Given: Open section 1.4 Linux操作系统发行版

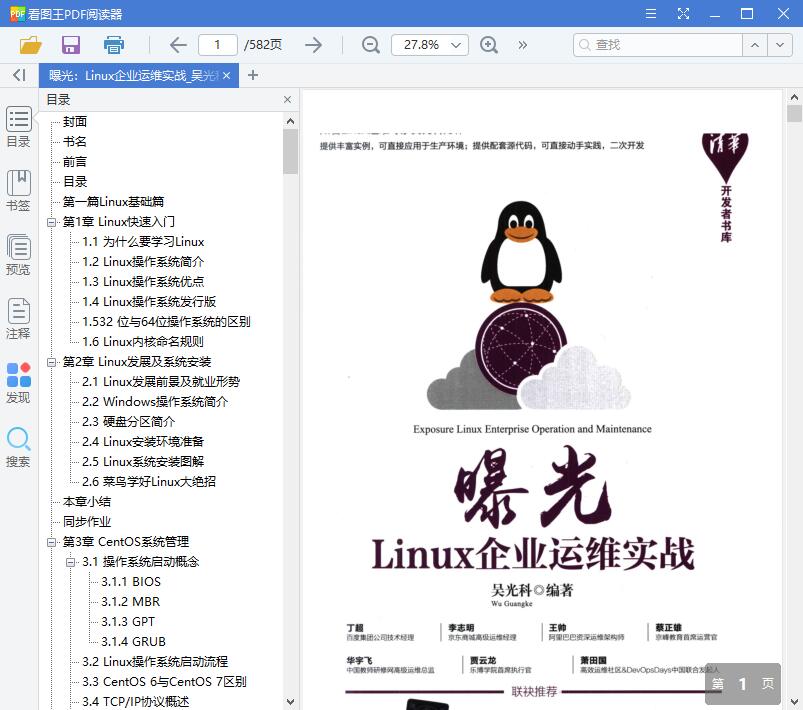Looking at the screenshot, I should coord(149,301).
